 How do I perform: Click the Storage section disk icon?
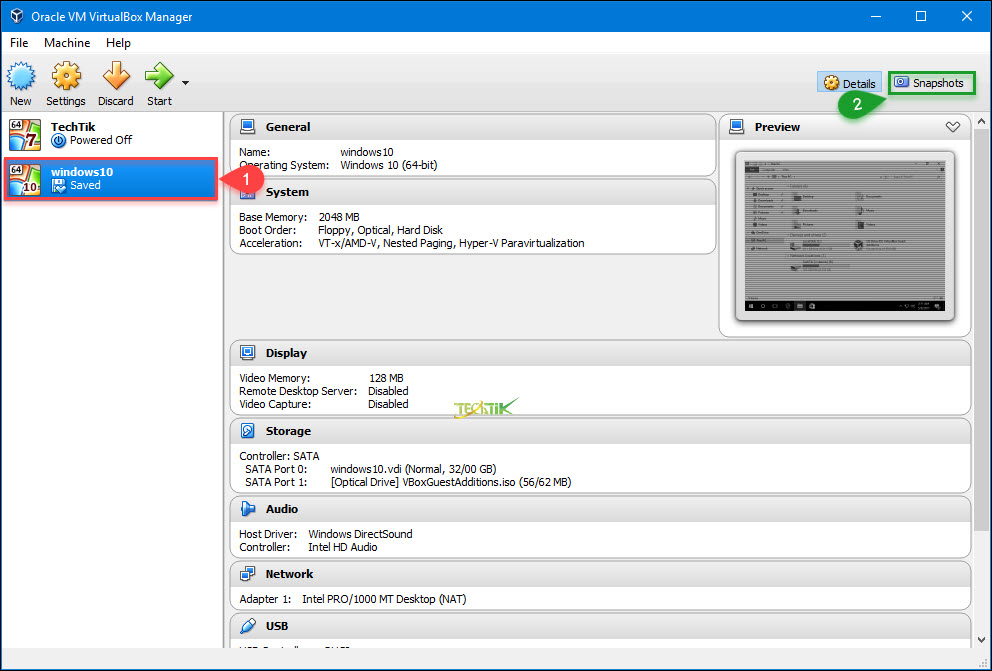(247, 431)
